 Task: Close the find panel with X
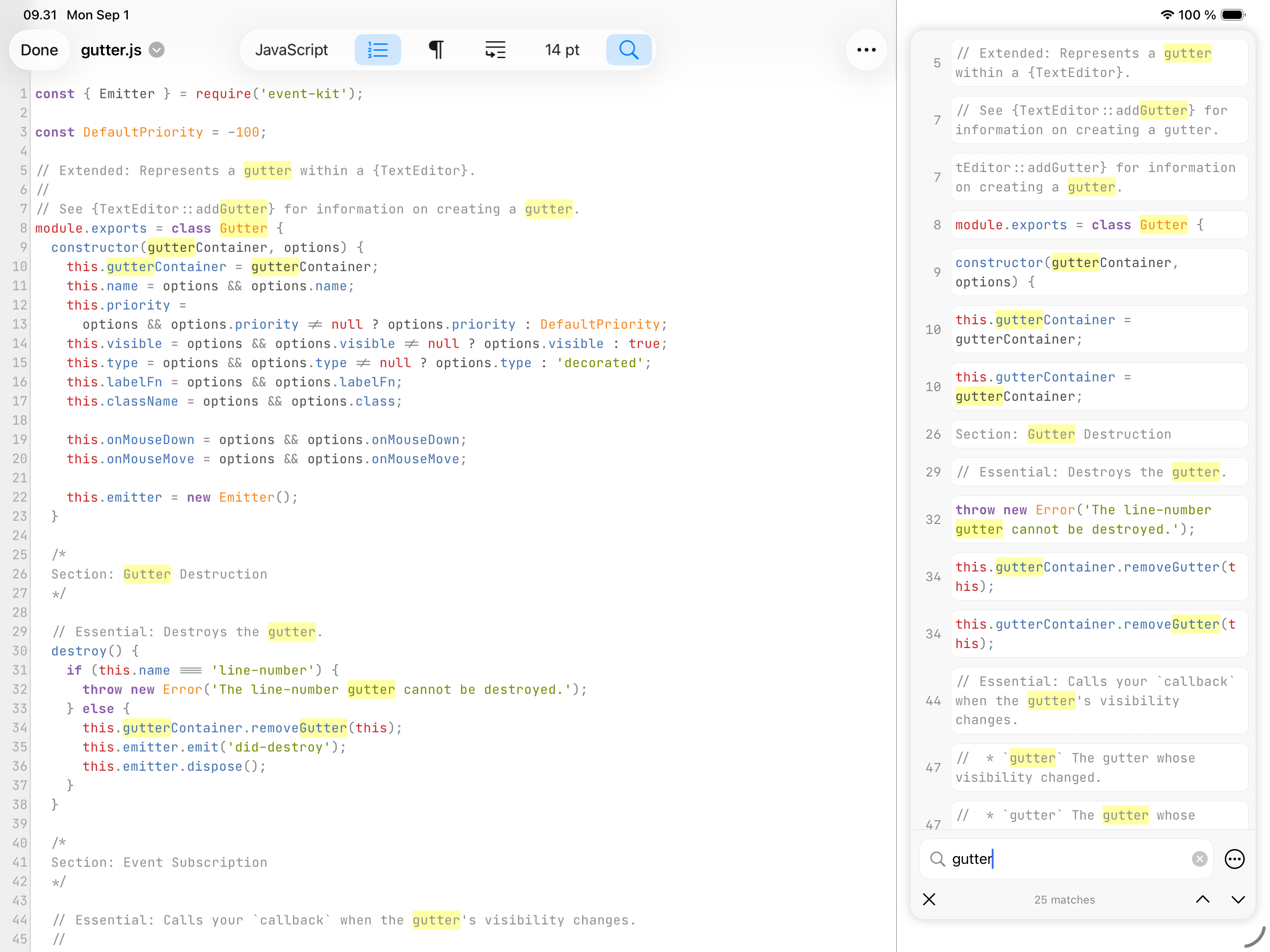click(929, 899)
